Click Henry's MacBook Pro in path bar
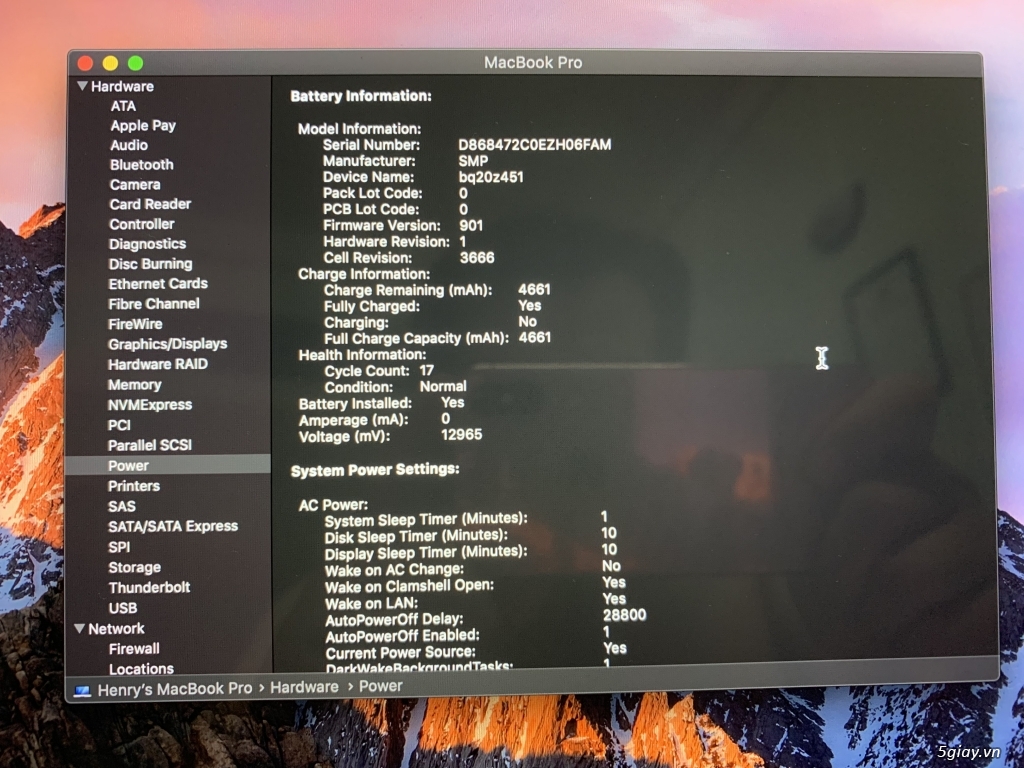The image size is (1024, 768). (x=174, y=689)
